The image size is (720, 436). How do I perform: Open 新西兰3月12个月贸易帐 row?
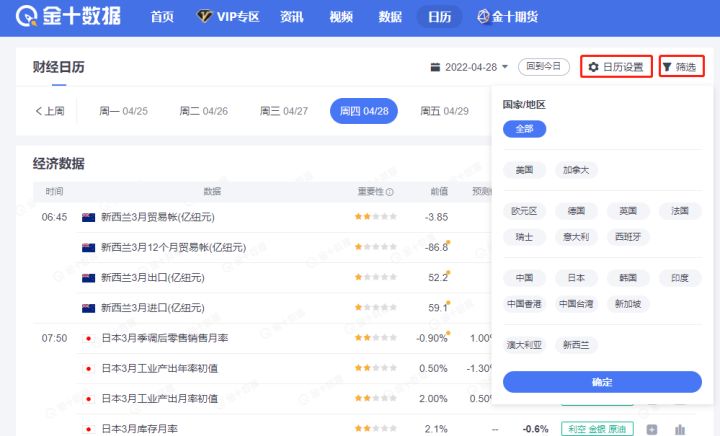[173, 247]
